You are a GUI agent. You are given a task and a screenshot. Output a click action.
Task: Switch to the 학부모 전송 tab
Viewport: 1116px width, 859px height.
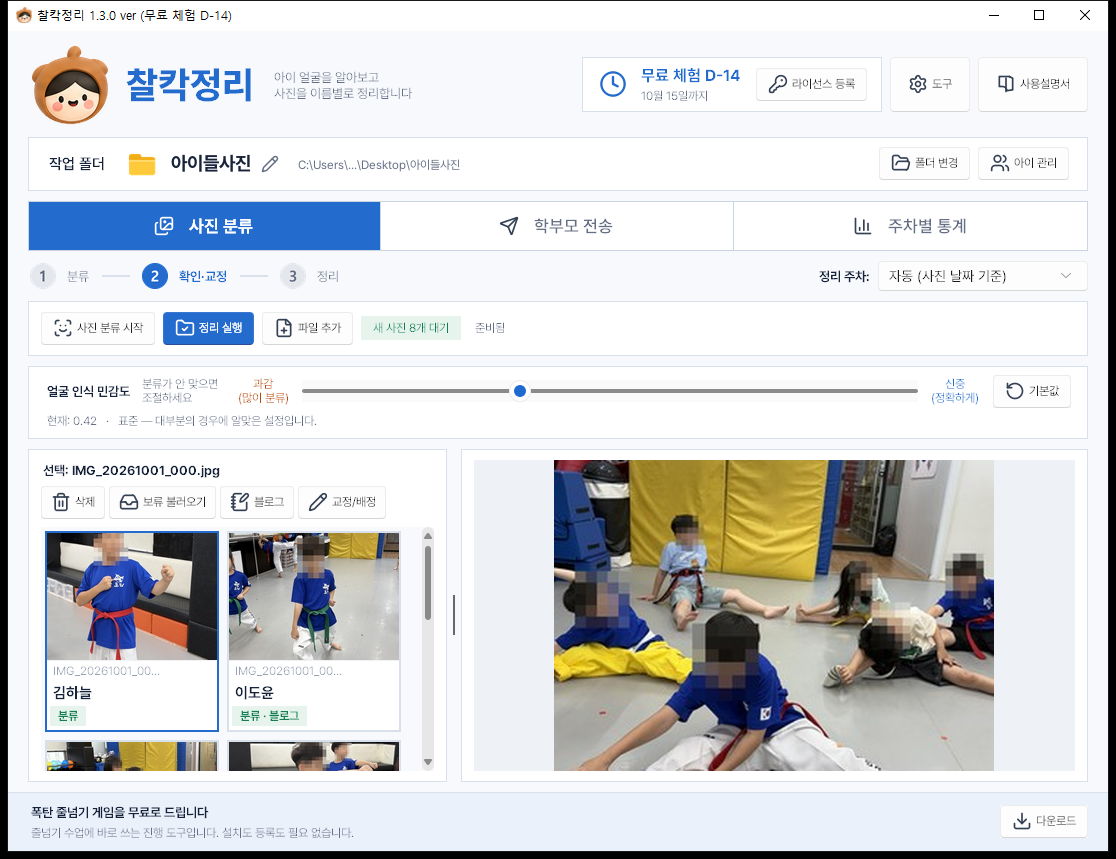557,226
